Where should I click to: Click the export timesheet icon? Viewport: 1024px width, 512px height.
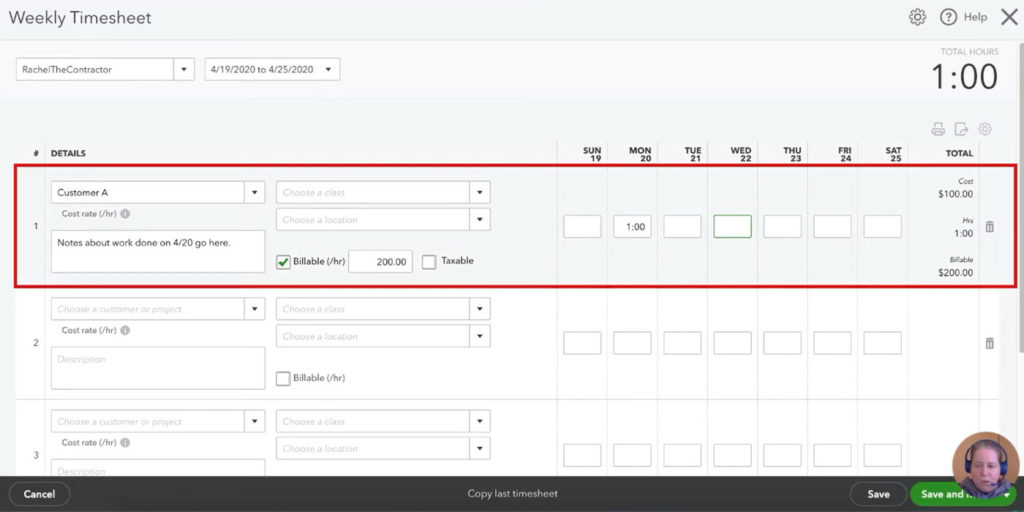(x=961, y=129)
